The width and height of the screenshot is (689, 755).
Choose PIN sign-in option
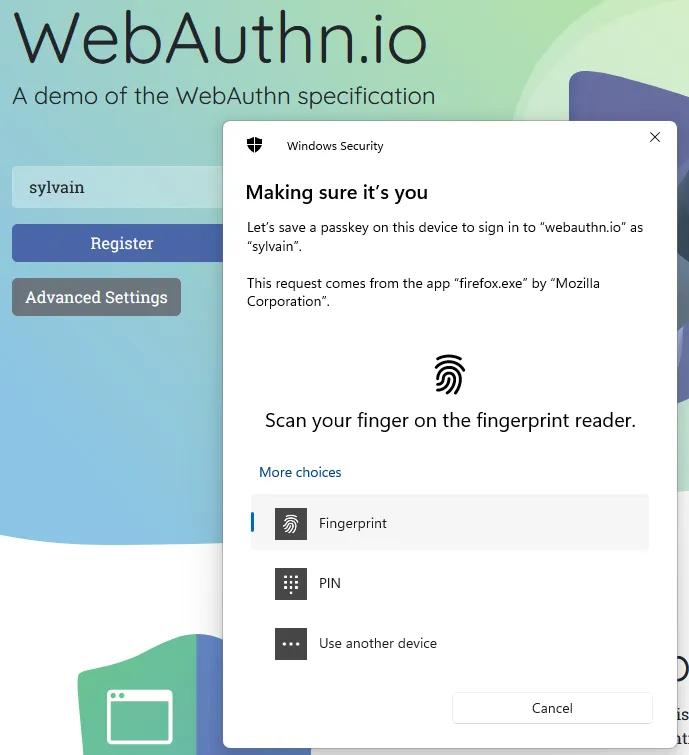pos(450,584)
